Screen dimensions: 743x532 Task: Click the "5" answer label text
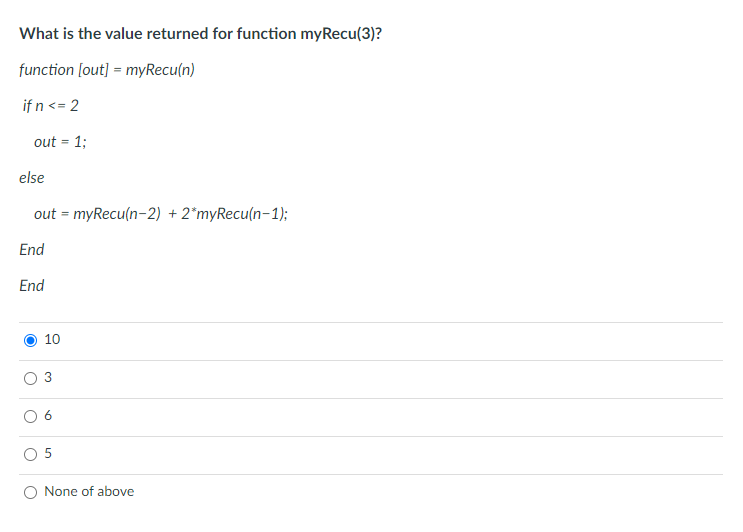tap(48, 453)
